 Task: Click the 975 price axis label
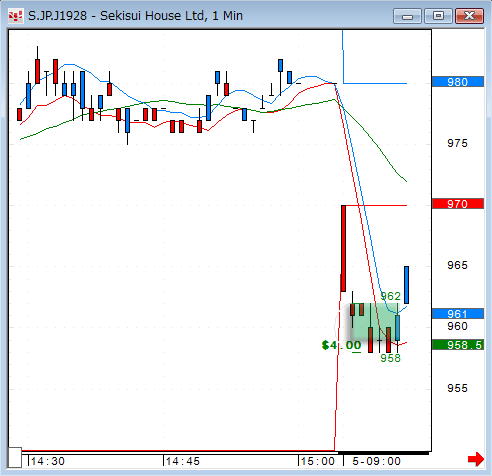(x=457, y=143)
